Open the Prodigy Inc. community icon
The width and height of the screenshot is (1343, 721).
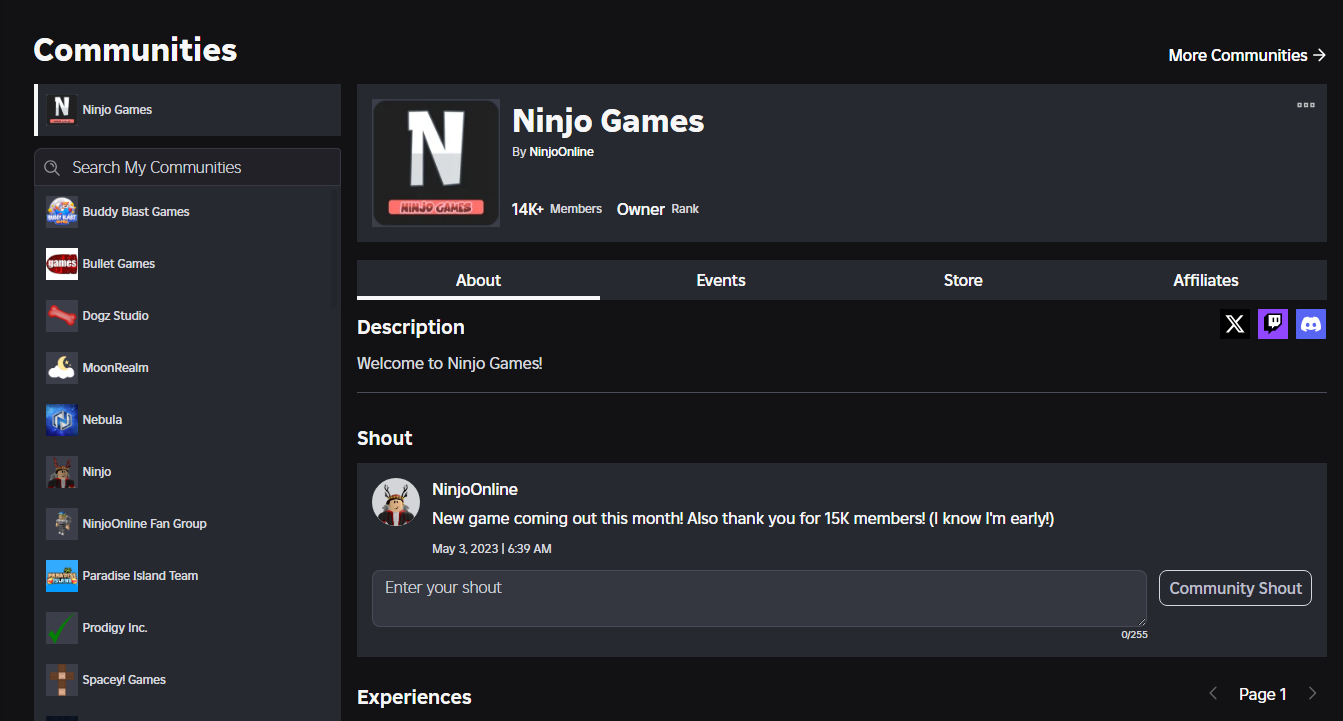point(61,627)
